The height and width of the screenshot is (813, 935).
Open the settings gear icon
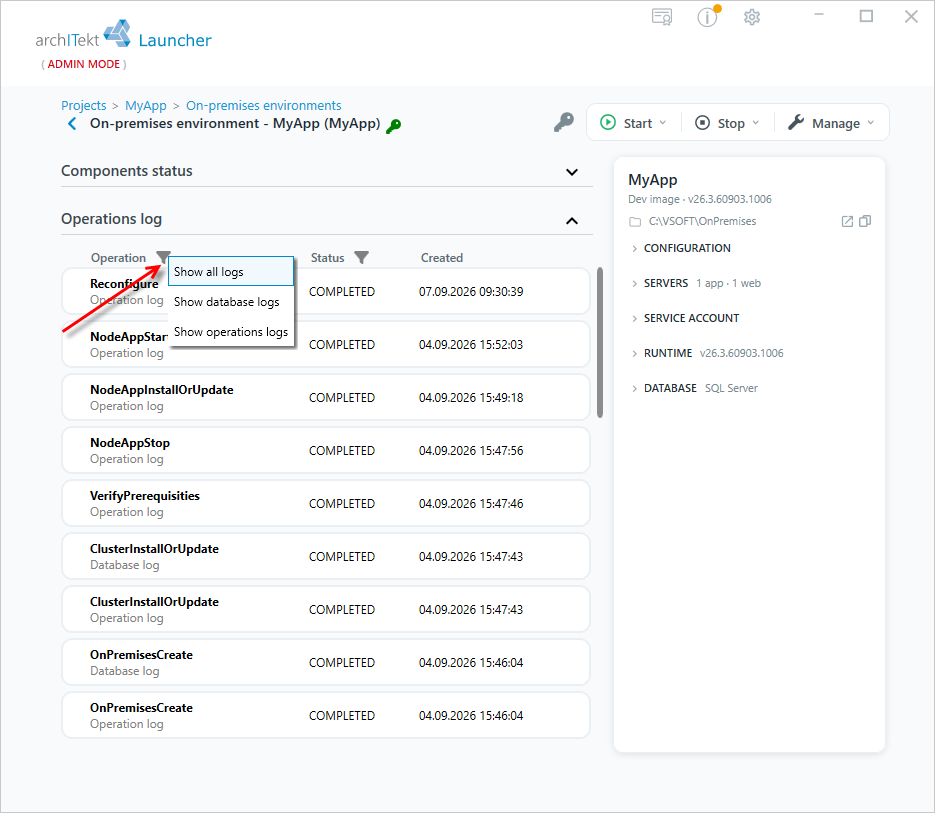tap(752, 17)
